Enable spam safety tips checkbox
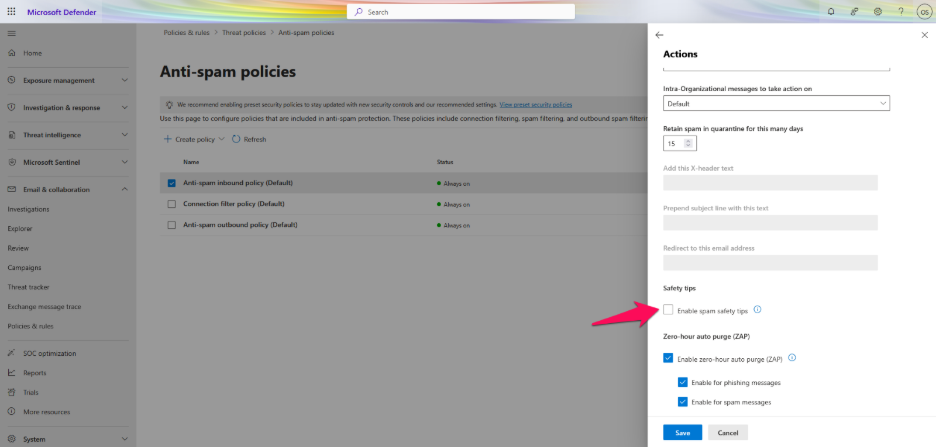Image resolution: width=936 pixels, height=447 pixels. click(668, 310)
